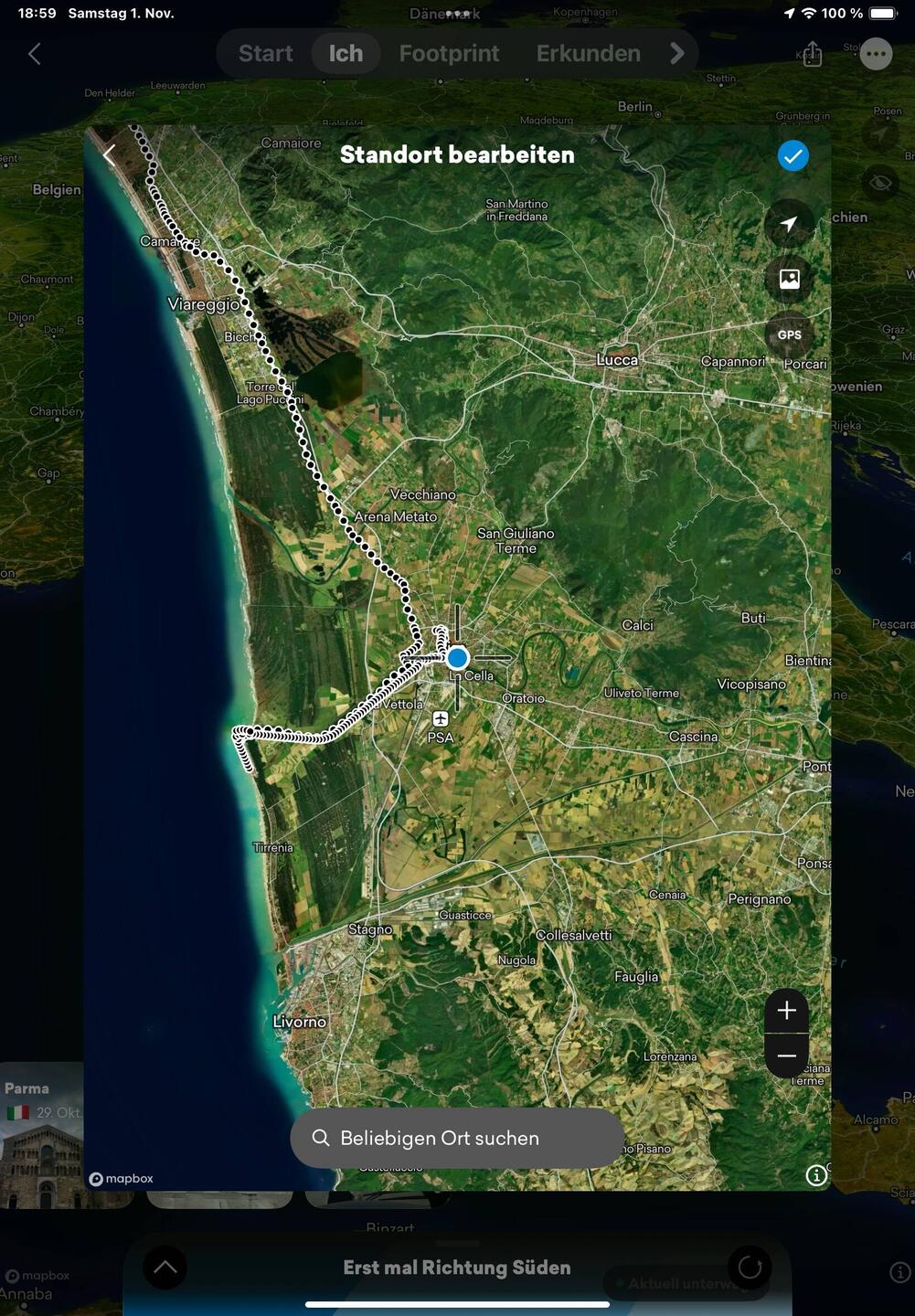Viewport: 915px width, 1316px height.
Task: Confirm location with the blue checkmark
Action: [793, 156]
